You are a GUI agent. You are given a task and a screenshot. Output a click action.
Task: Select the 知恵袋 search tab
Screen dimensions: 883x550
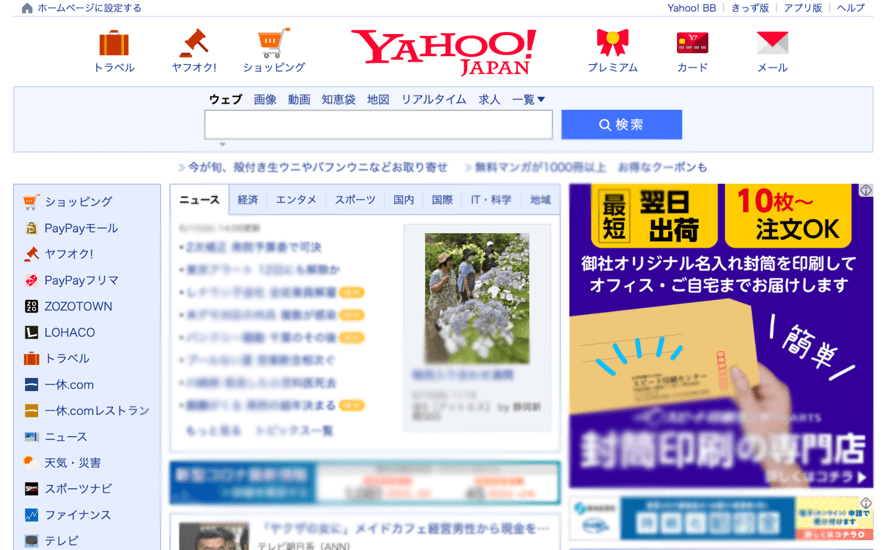pos(338,100)
